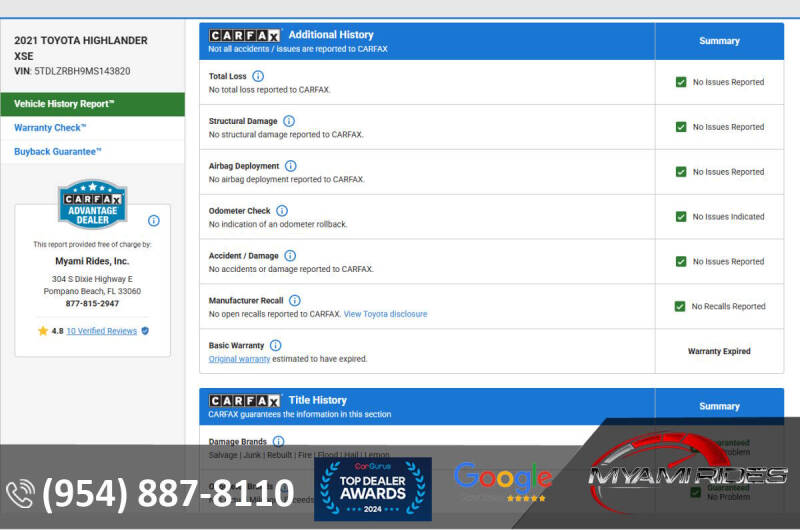Select Vehicle History Report tab

[x=92, y=104]
